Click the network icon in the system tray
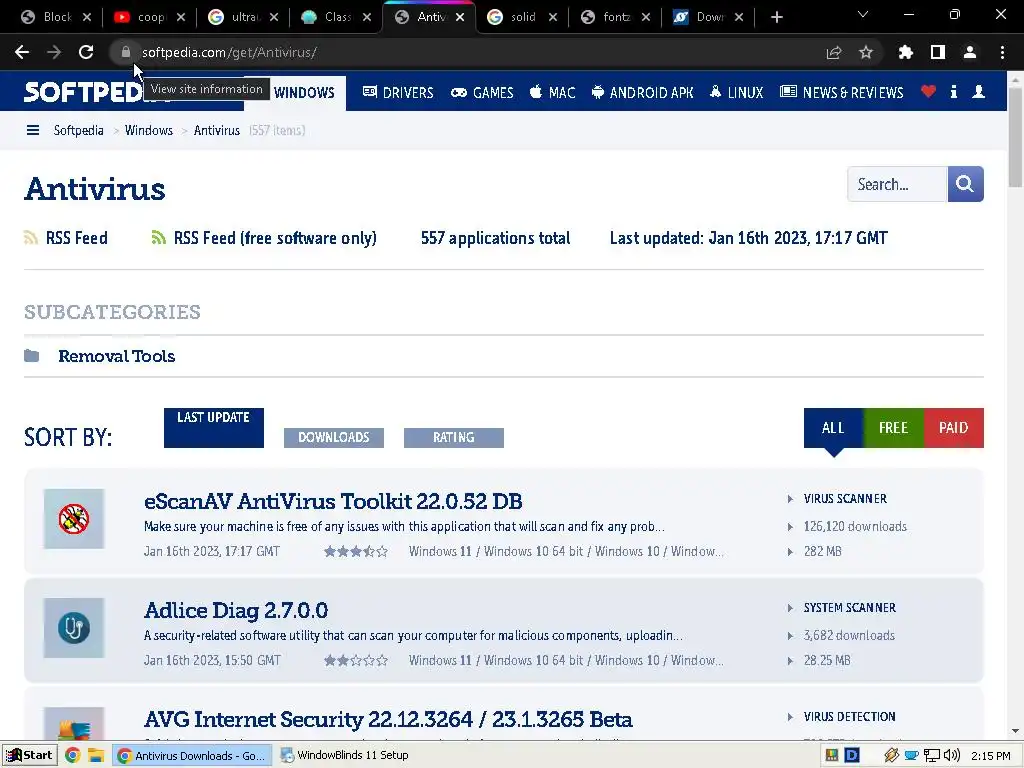This screenshot has width=1024, height=768. [x=932, y=756]
